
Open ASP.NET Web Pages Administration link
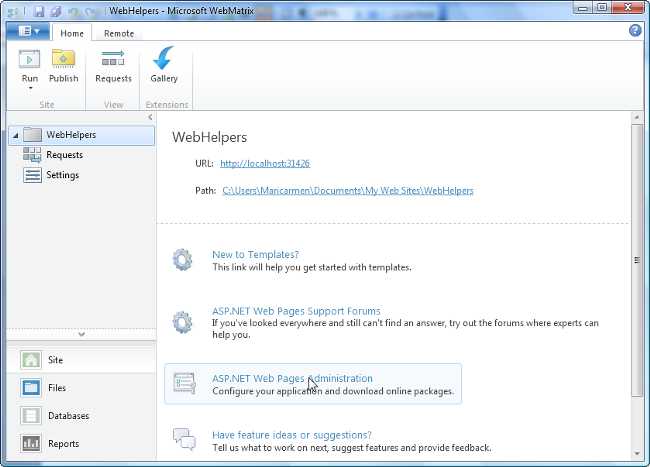coord(292,379)
